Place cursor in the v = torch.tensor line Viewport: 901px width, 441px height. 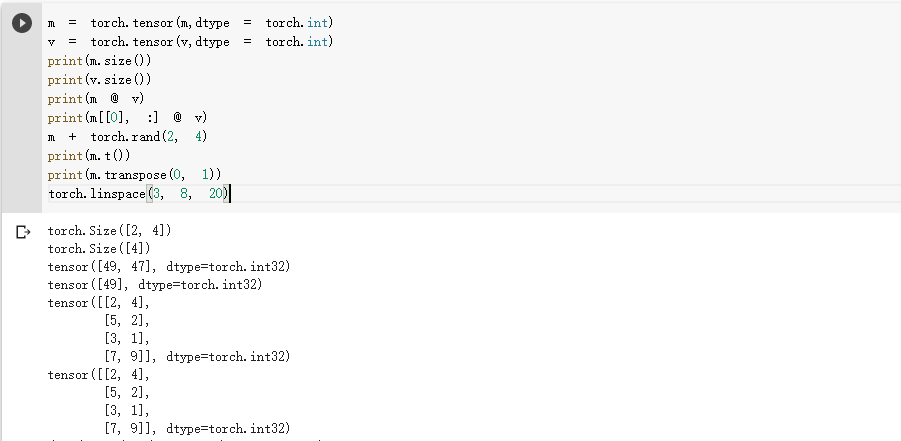(190, 41)
